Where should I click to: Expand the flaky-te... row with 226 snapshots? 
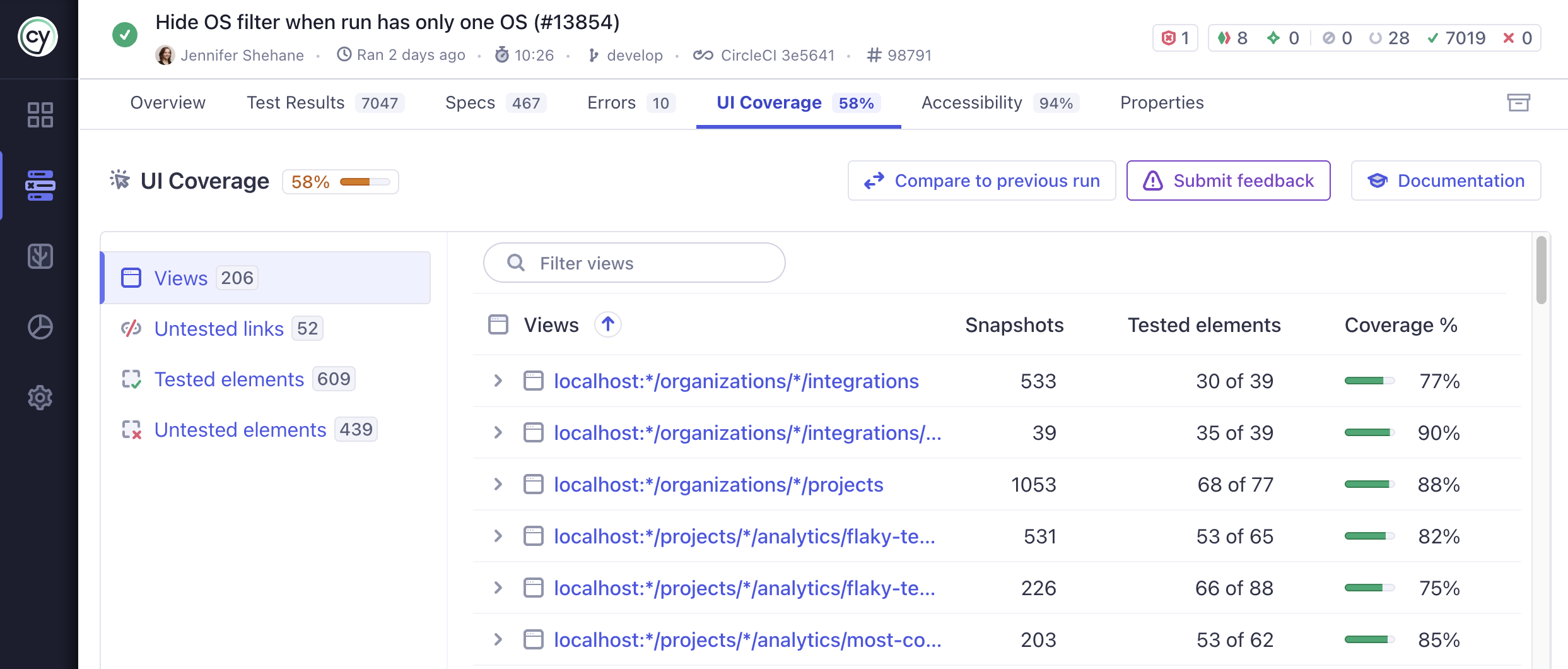click(498, 588)
